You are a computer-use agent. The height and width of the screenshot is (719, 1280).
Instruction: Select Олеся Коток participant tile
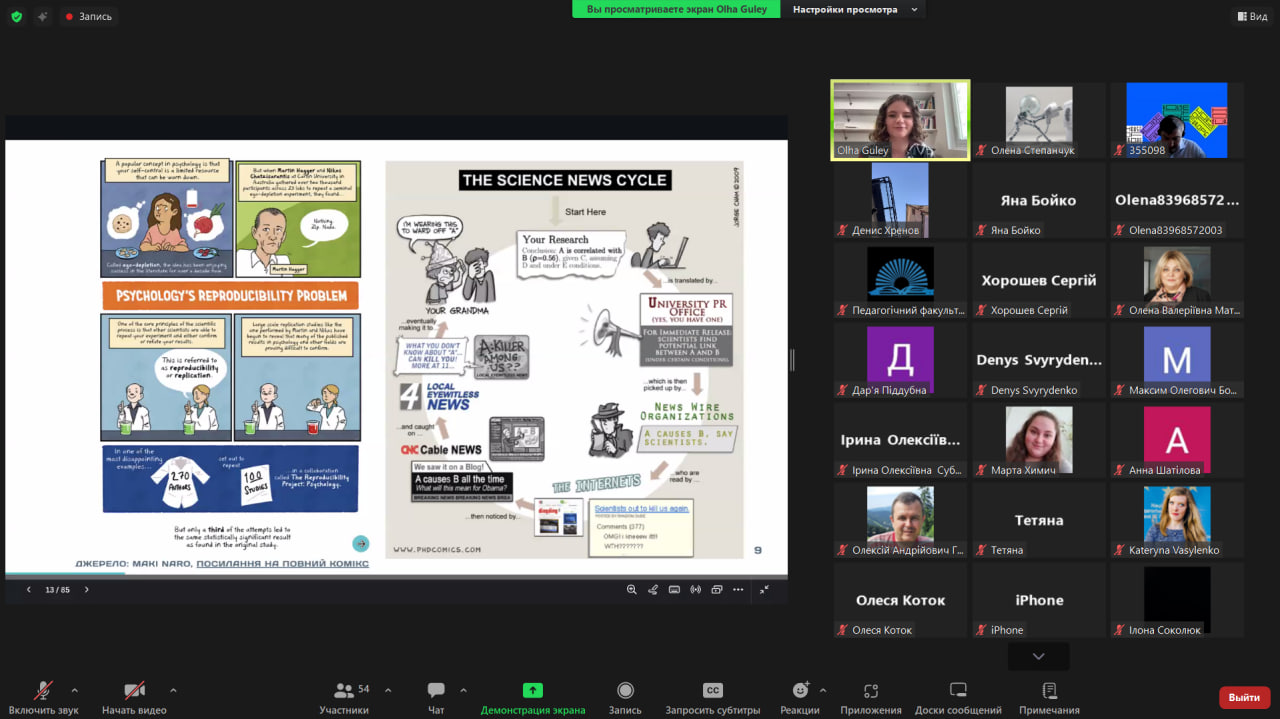tap(900, 600)
